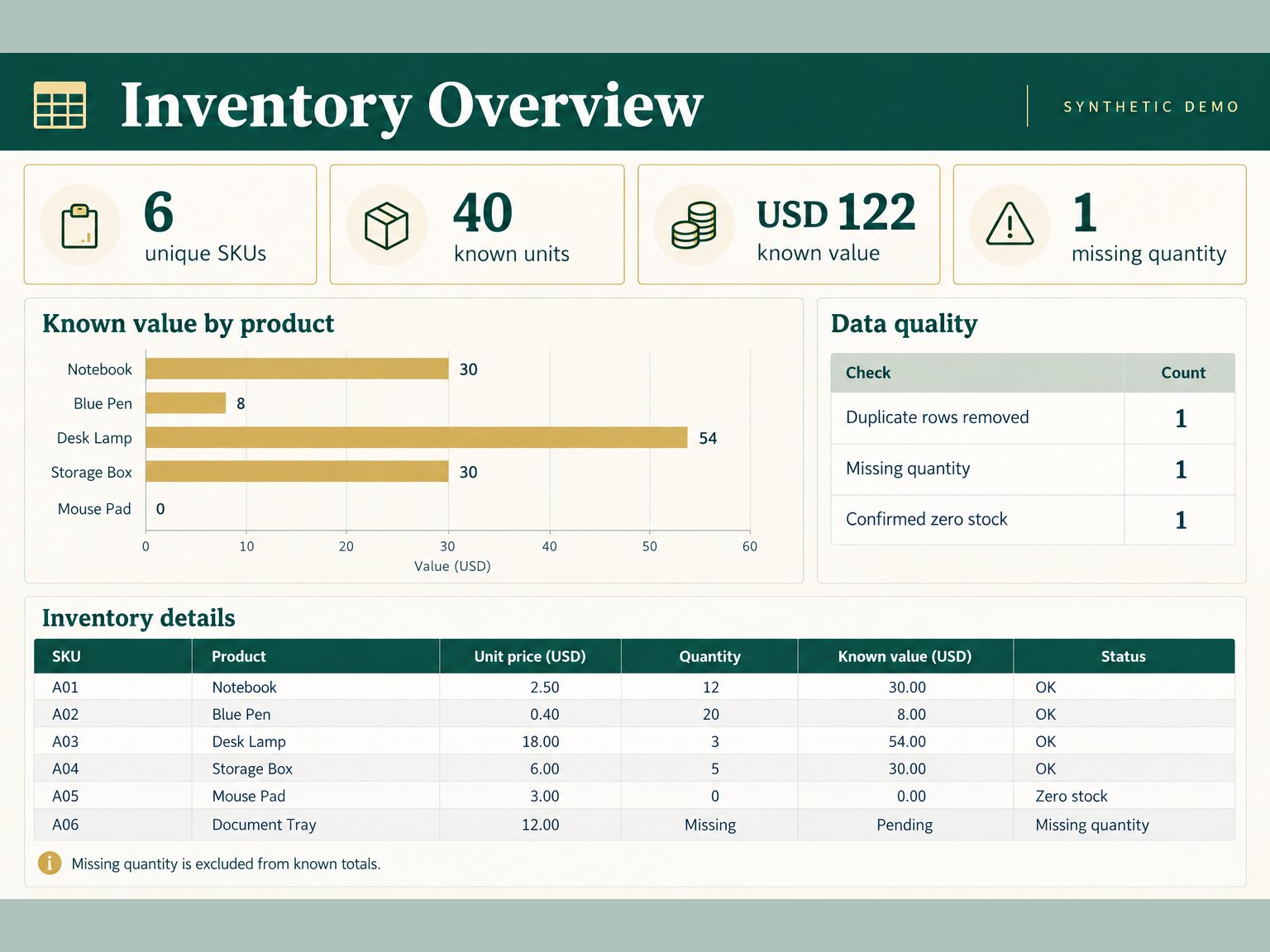Click the 'Data quality' heading

click(x=904, y=323)
